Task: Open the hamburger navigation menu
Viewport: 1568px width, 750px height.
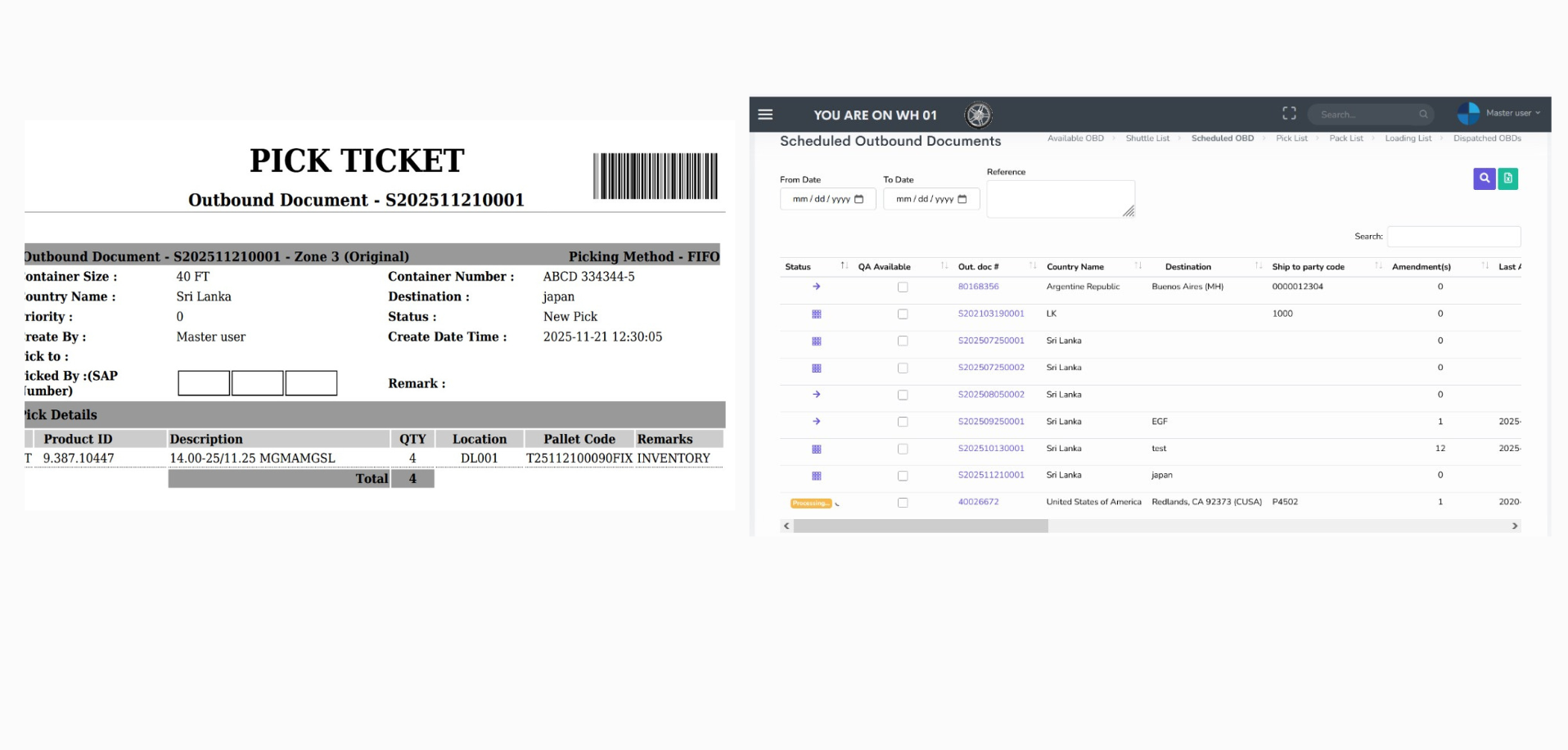Action: 765,115
